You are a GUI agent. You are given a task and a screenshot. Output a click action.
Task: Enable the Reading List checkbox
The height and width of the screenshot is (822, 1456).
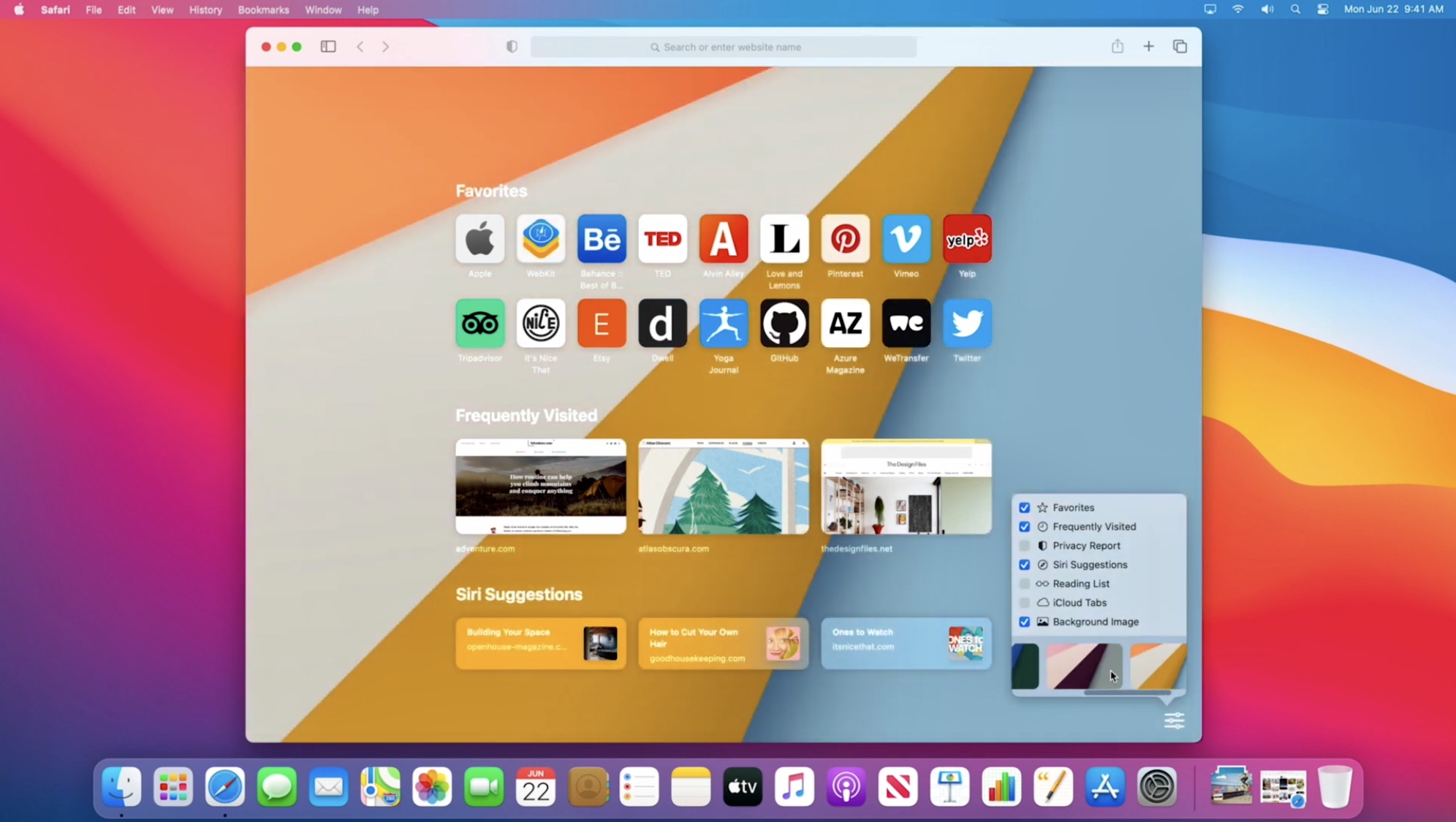tap(1024, 584)
